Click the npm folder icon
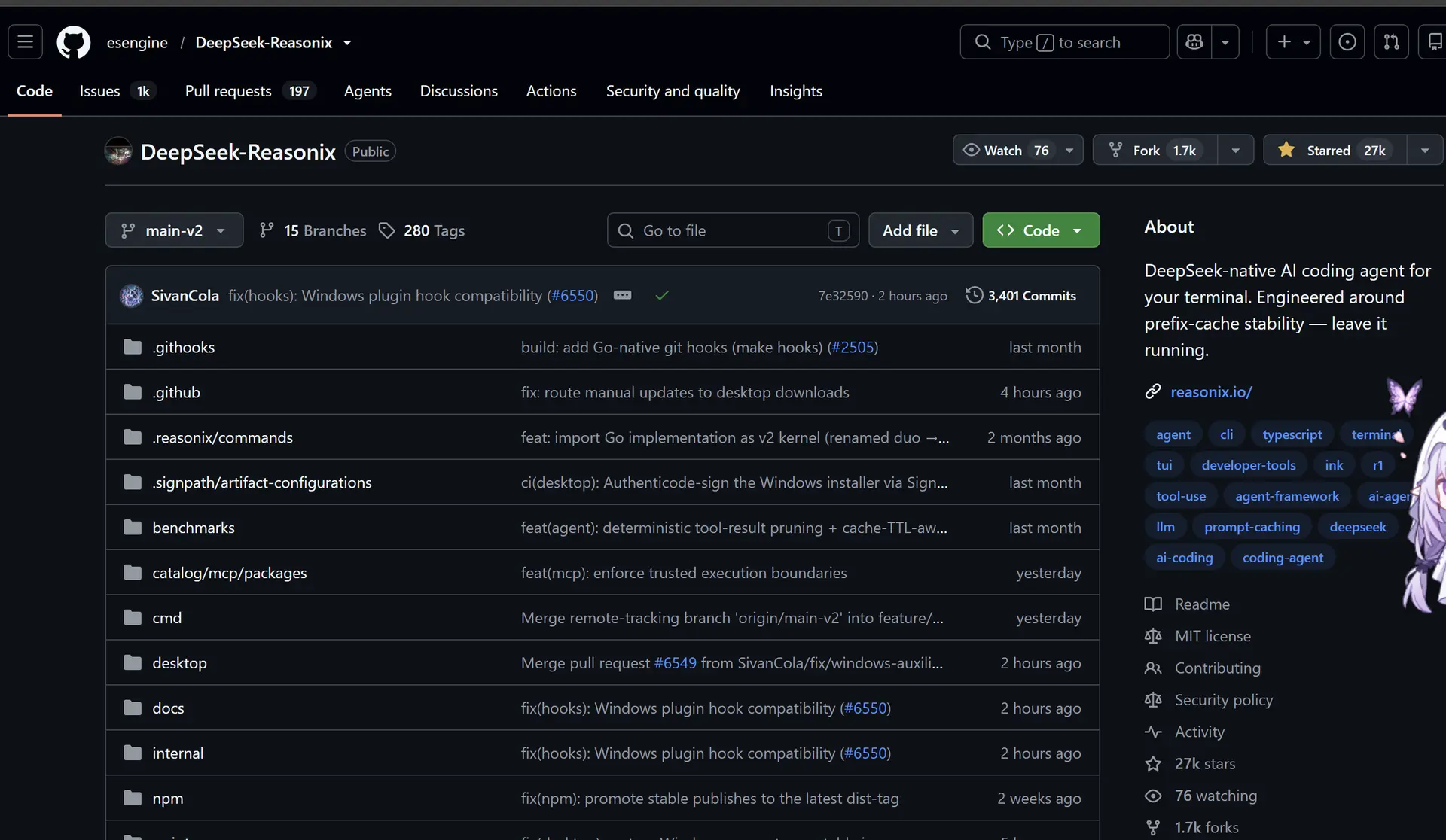 click(133, 799)
